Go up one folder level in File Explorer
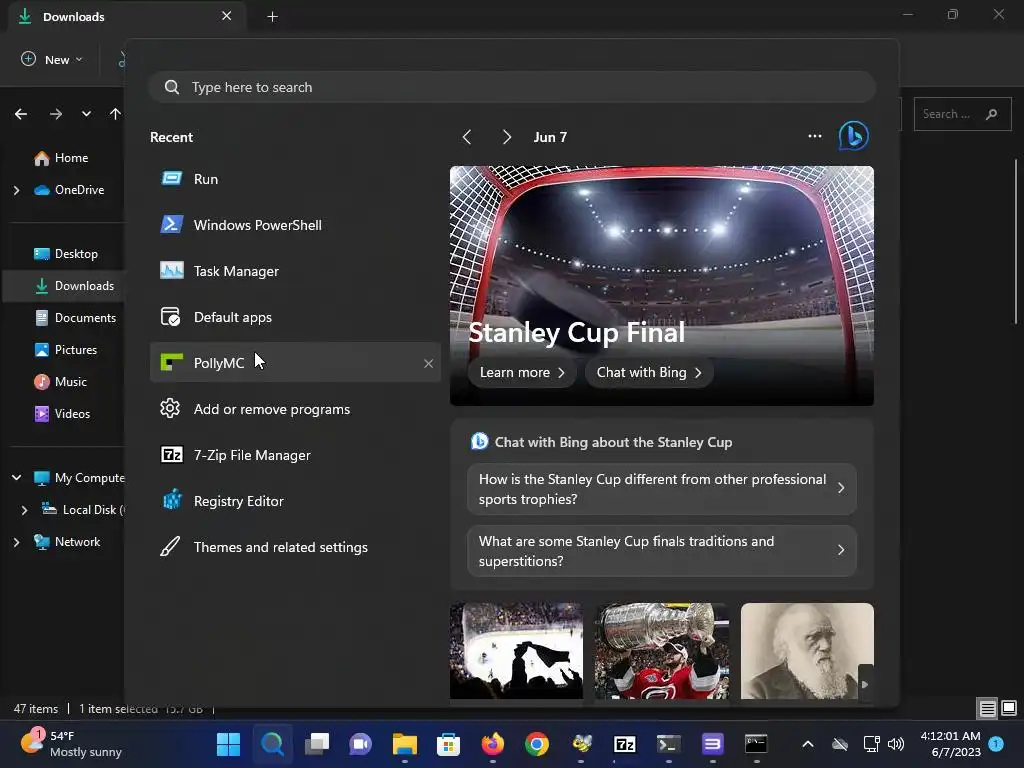Viewport: 1024px width, 768px height. (x=116, y=114)
